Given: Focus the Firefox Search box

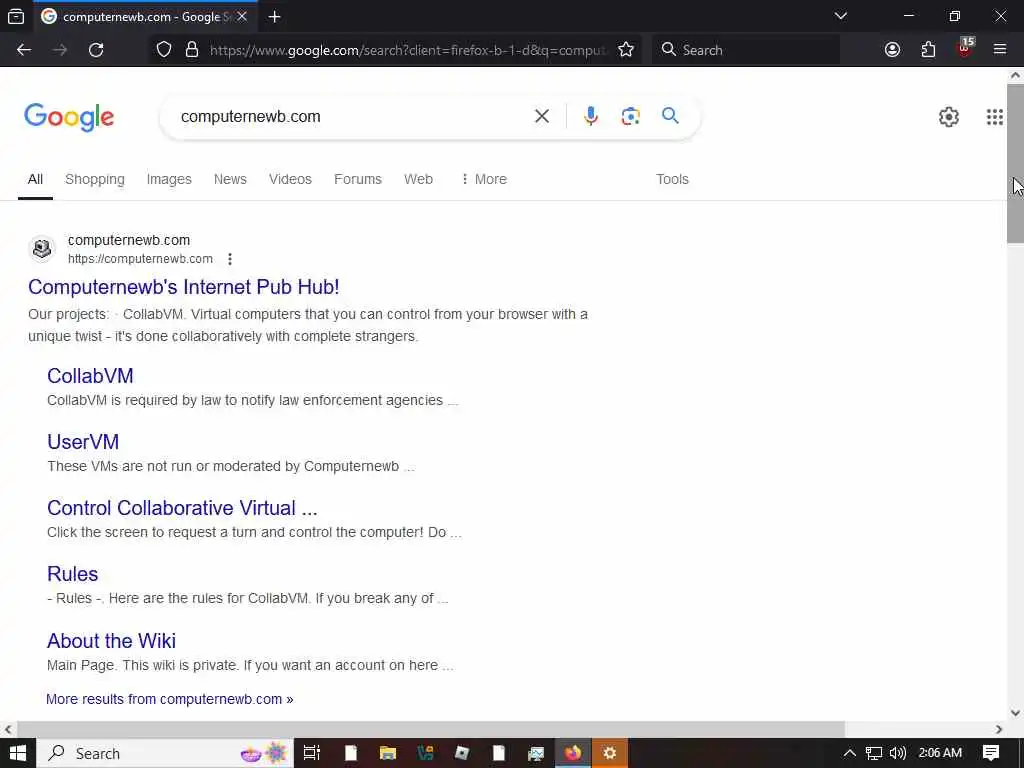Looking at the screenshot, I should click(x=746, y=50).
